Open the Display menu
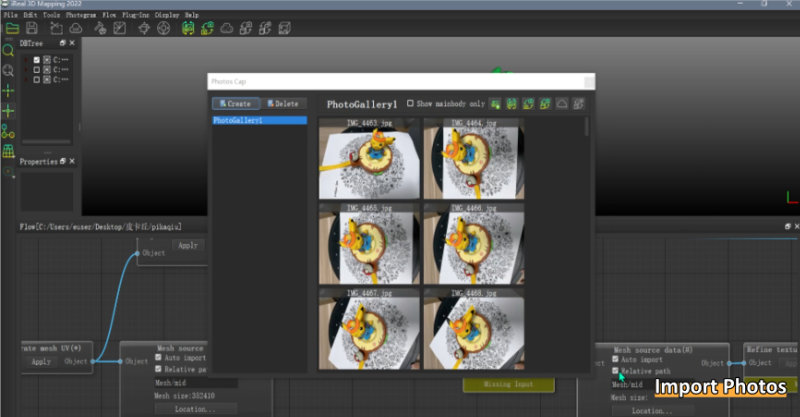The width and height of the screenshot is (800, 417). coord(167,15)
